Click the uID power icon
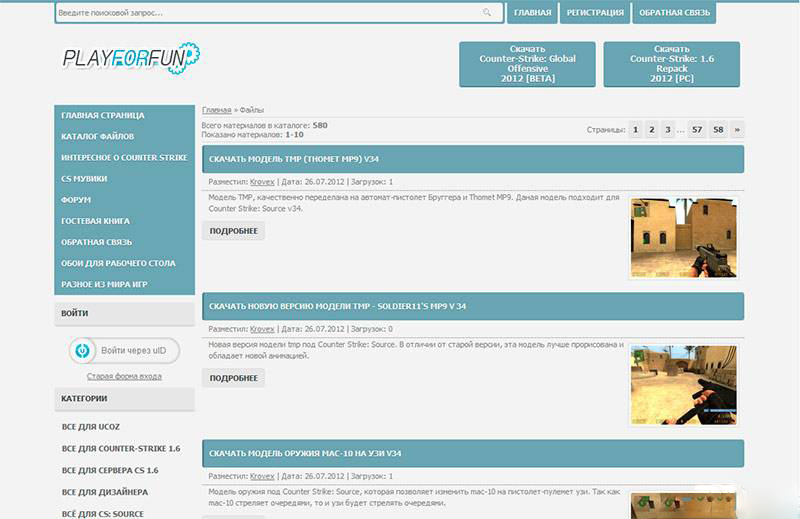 click(x=82, y=351)
